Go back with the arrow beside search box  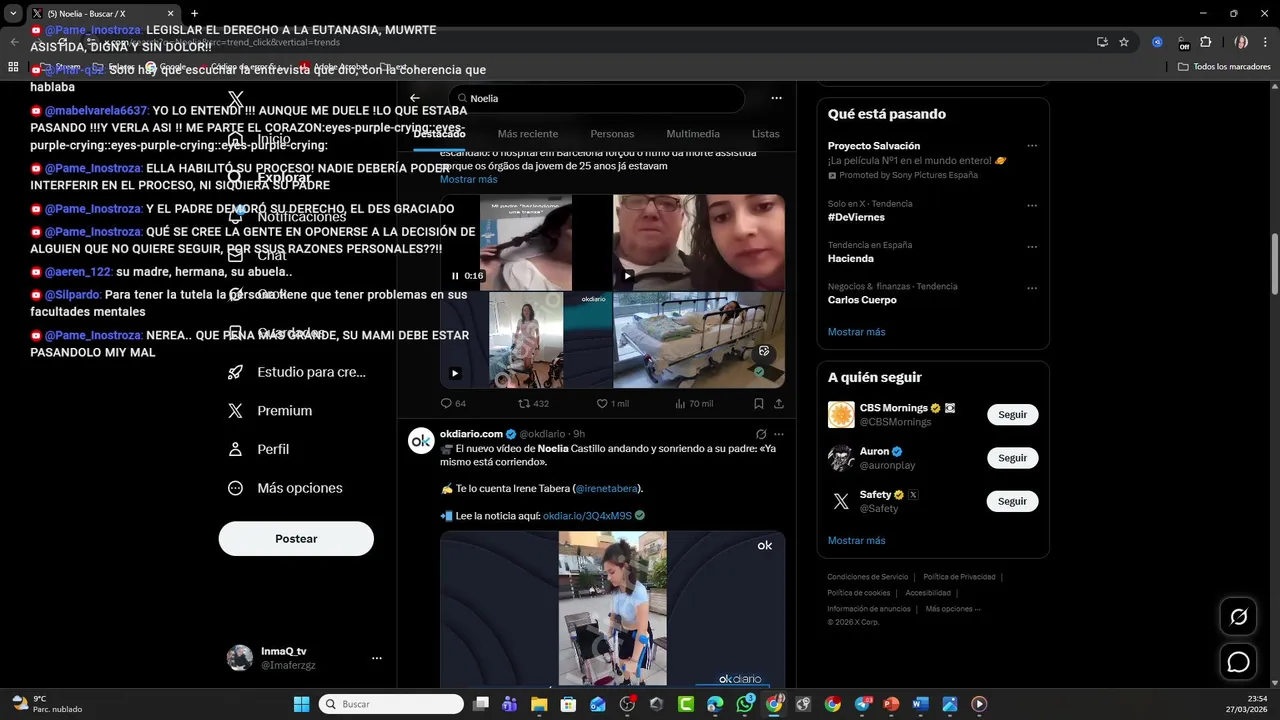tap(415, 98)
